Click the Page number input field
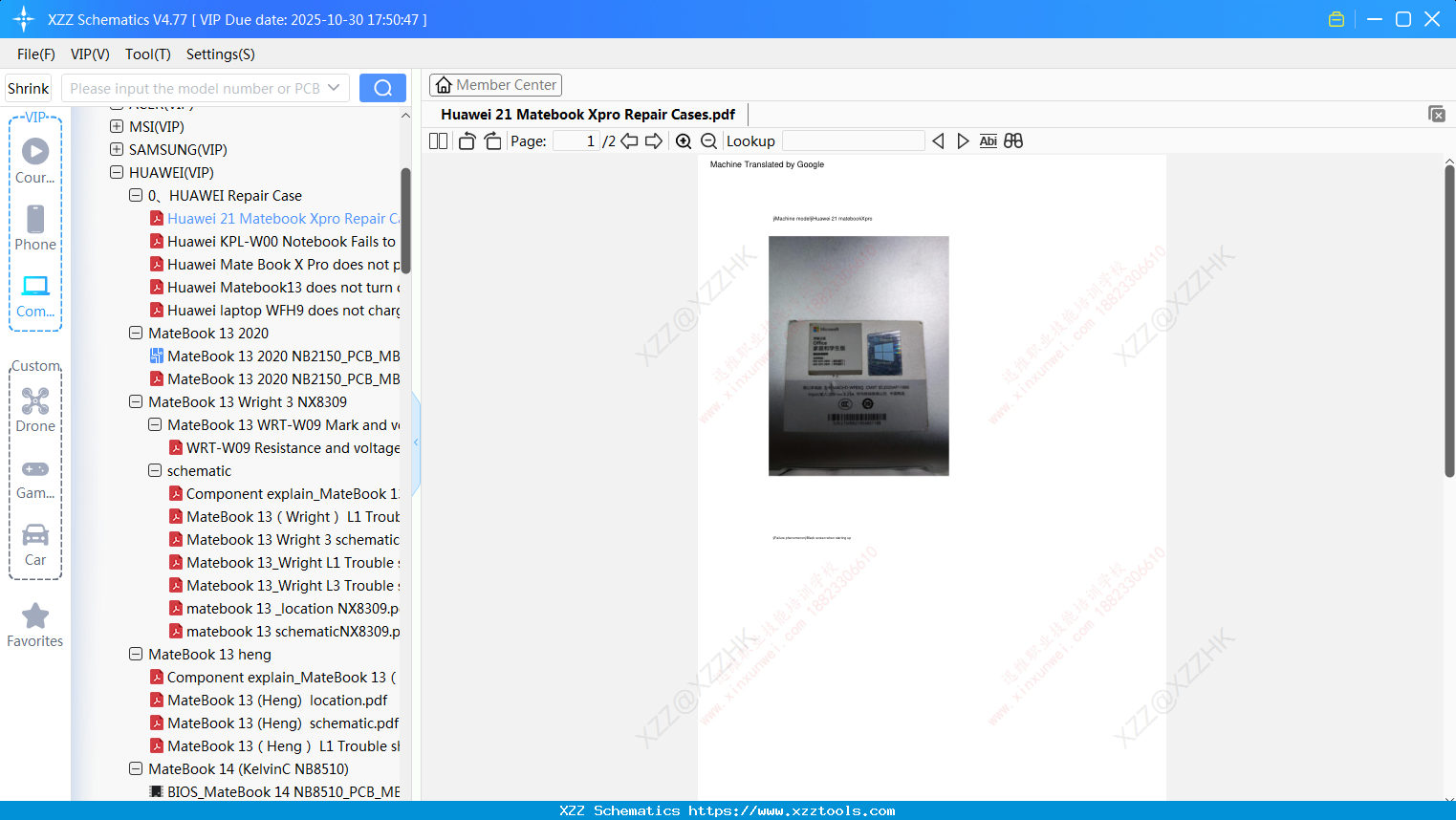Viewport: 1456px width, 820px height. coord(576,141)
